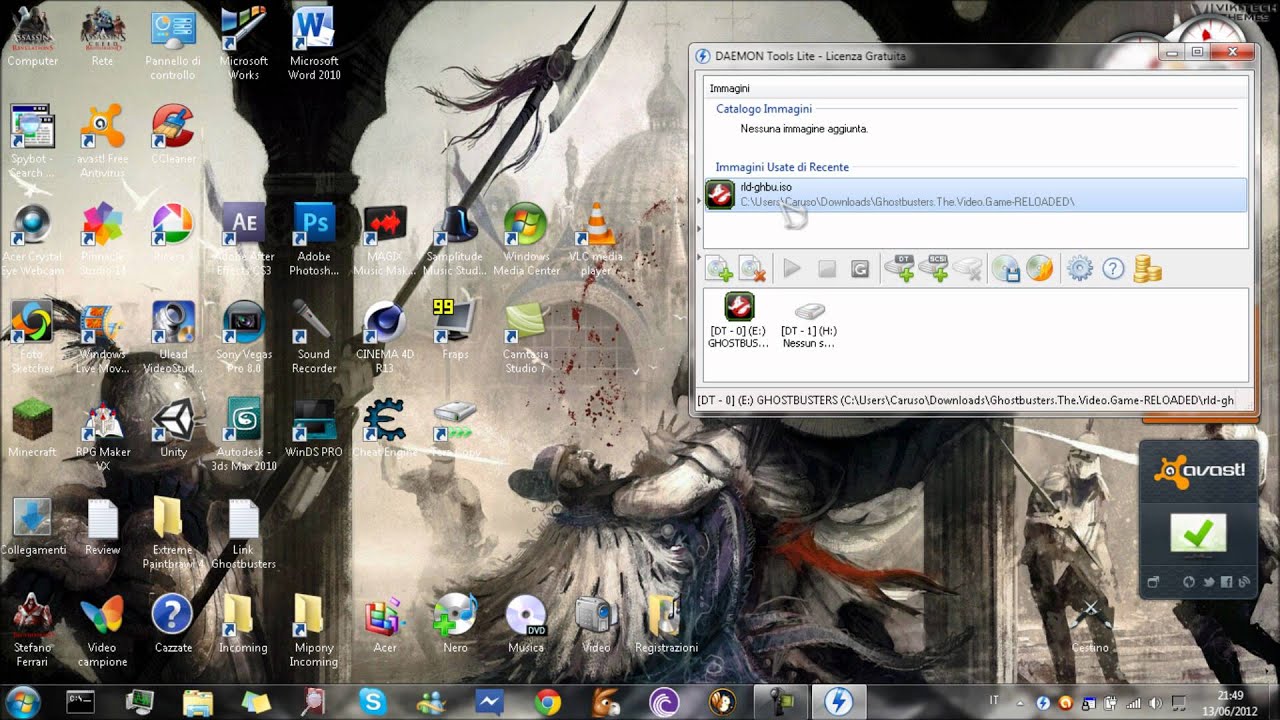1280x720 pixels.
Task: Click the Facebook icon in avast gadget
Action: point(1226,582)
